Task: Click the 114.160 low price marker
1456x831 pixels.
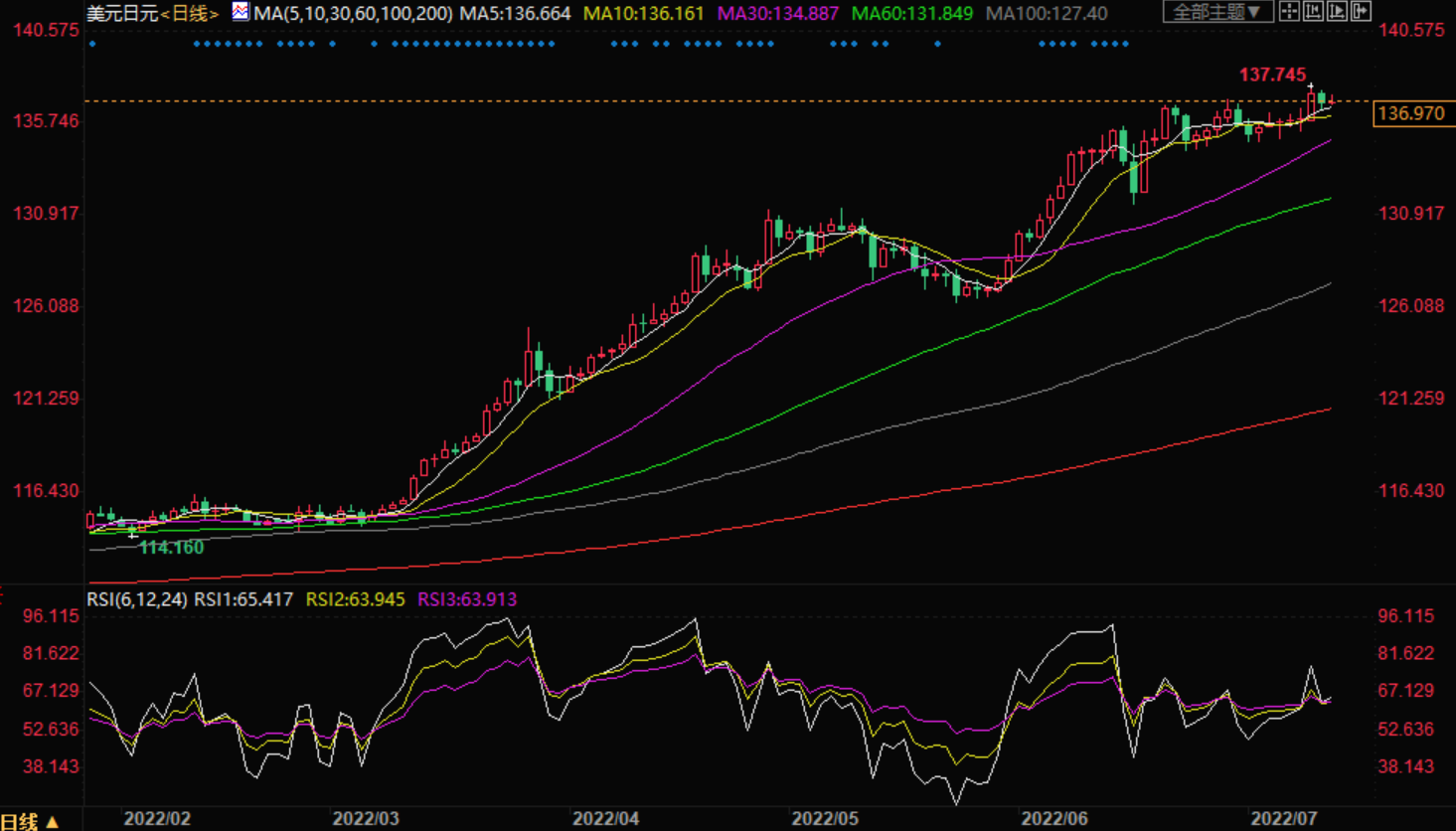Action: tap(171, 548)
